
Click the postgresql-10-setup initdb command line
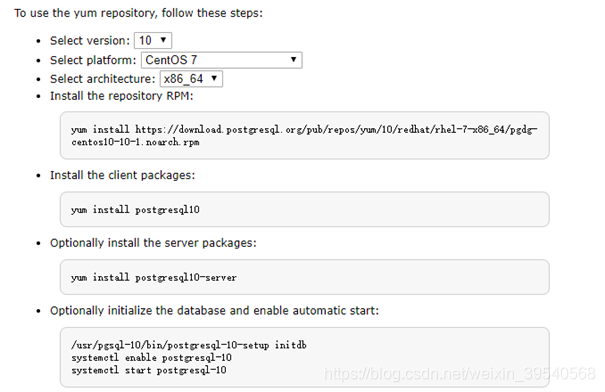(x=189, y=345)
